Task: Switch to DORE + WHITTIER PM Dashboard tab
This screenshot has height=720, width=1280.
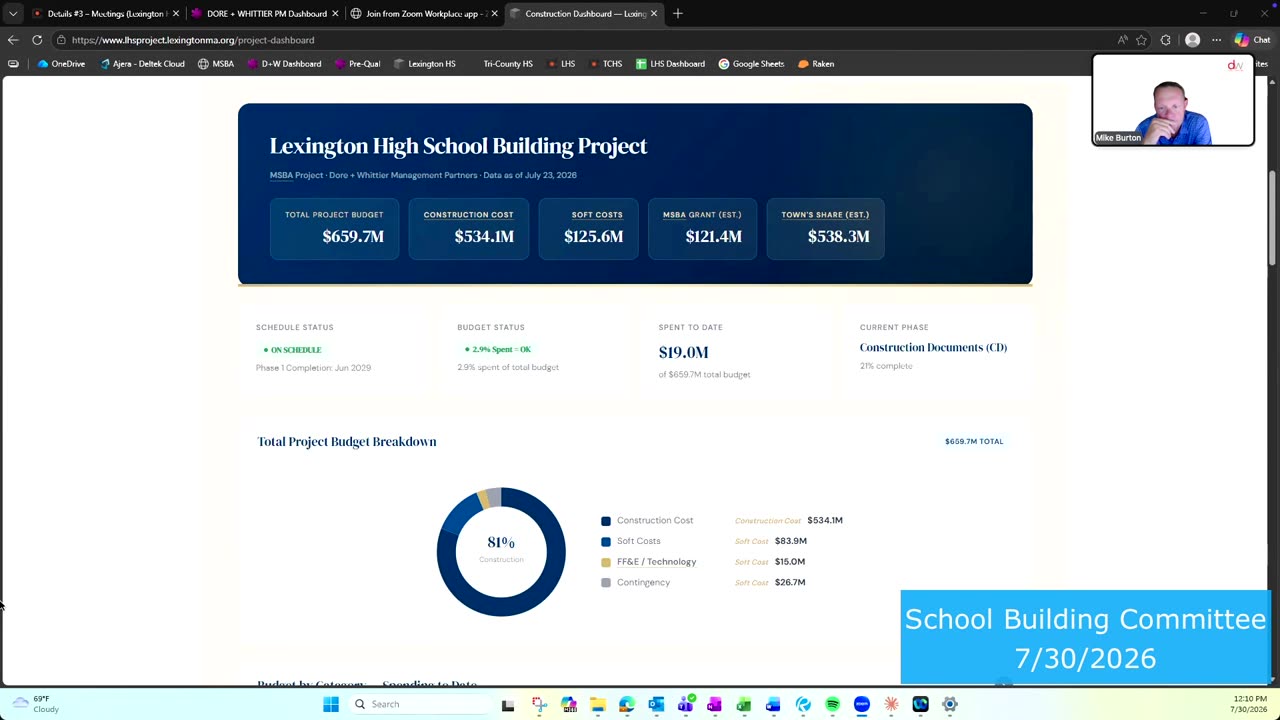Action: click(x=265, y=14)
